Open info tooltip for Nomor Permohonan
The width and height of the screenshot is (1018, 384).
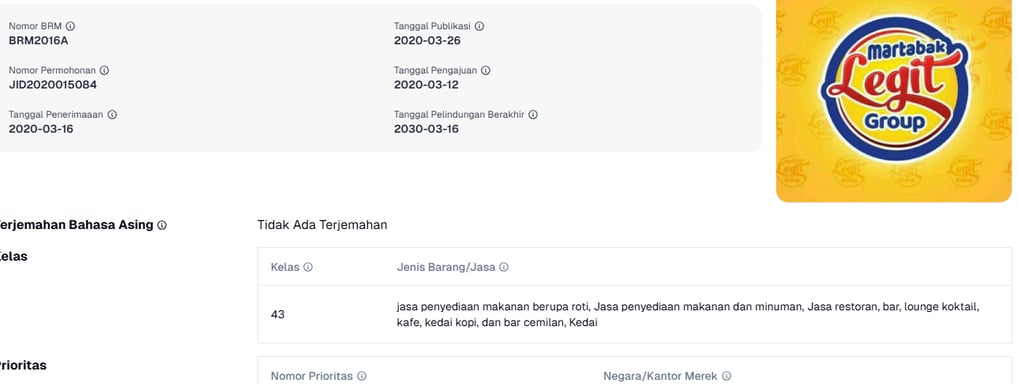point(104,71)
